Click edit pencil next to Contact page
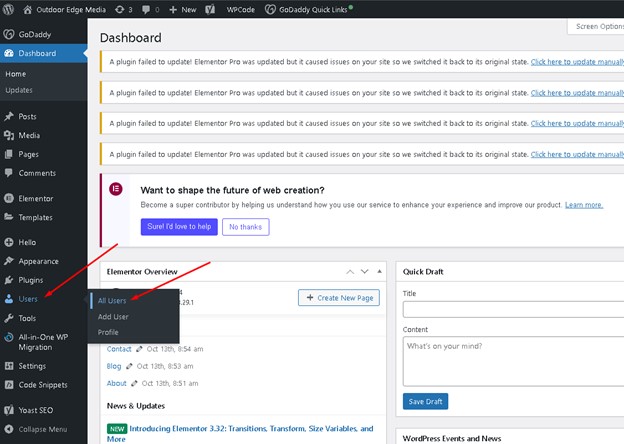The height and width of the screenshot is (444, 624). click(140, 349)
